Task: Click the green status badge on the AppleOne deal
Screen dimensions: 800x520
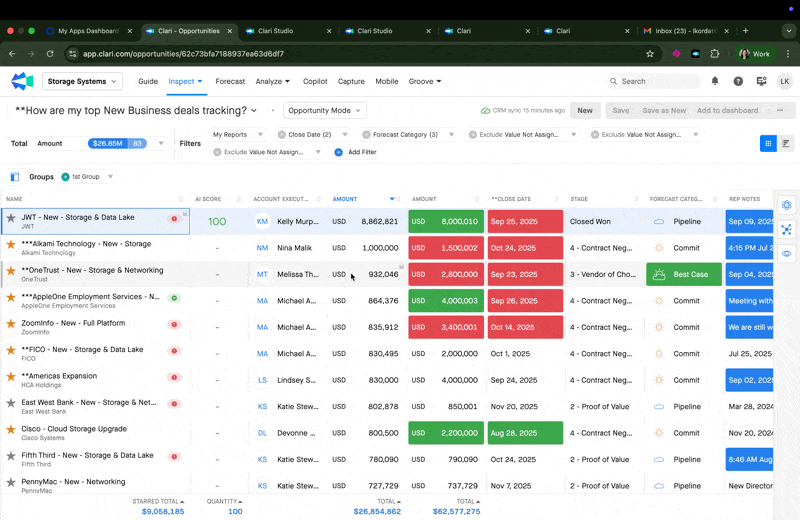Action: [x=174, y=298]
